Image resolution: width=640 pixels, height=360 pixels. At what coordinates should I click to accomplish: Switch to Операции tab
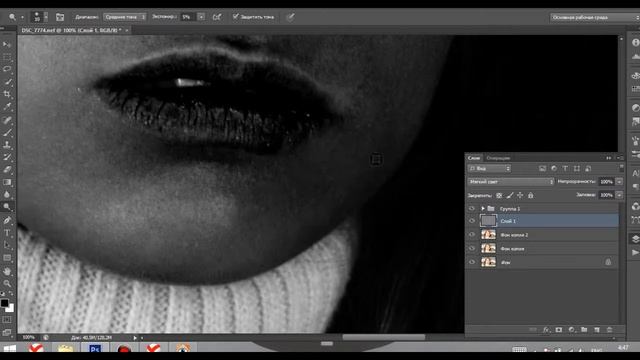point(498,158)
